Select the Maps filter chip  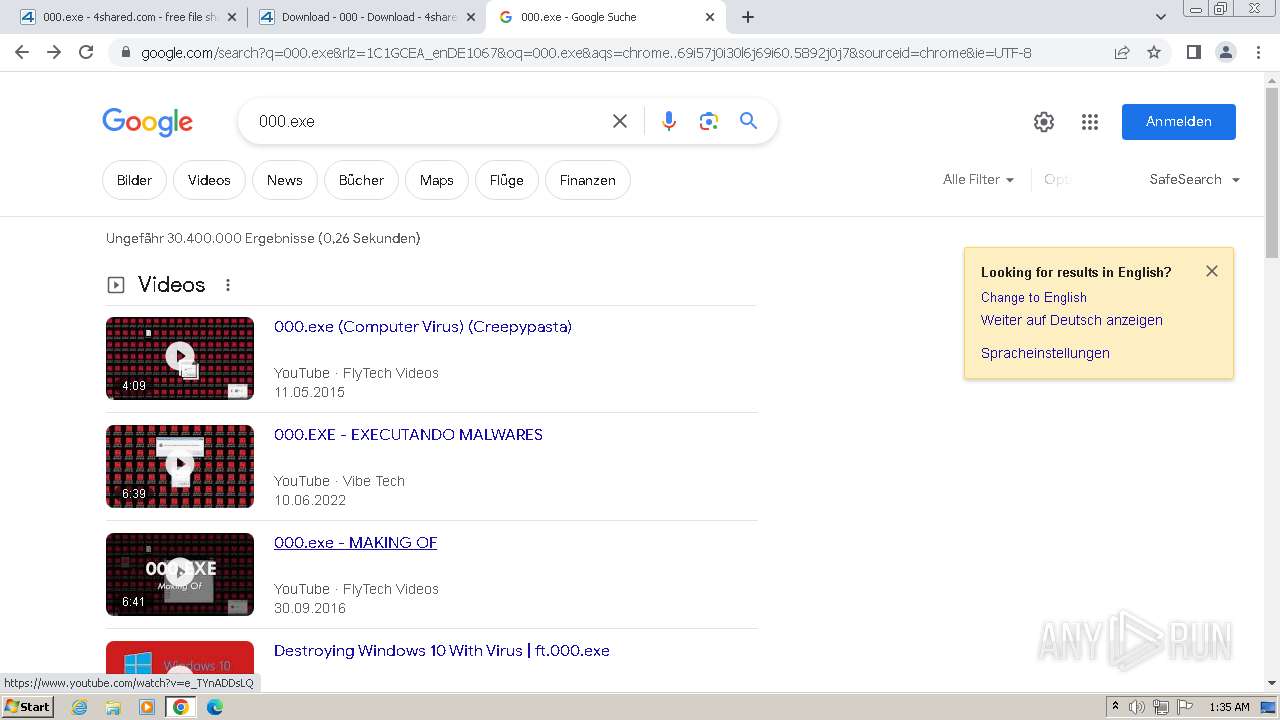click(437, 180)
